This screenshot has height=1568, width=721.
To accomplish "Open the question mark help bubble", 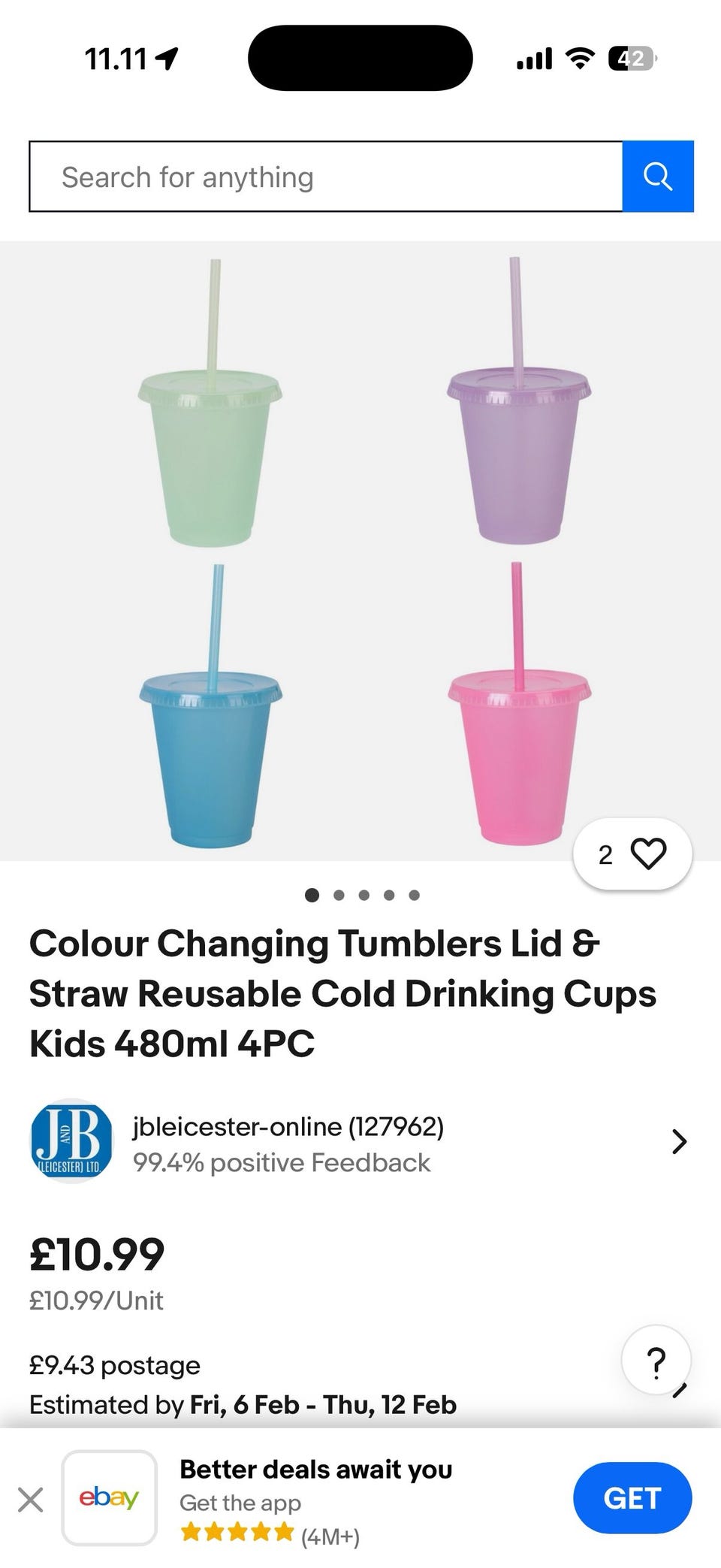I will pos(656,1361).
